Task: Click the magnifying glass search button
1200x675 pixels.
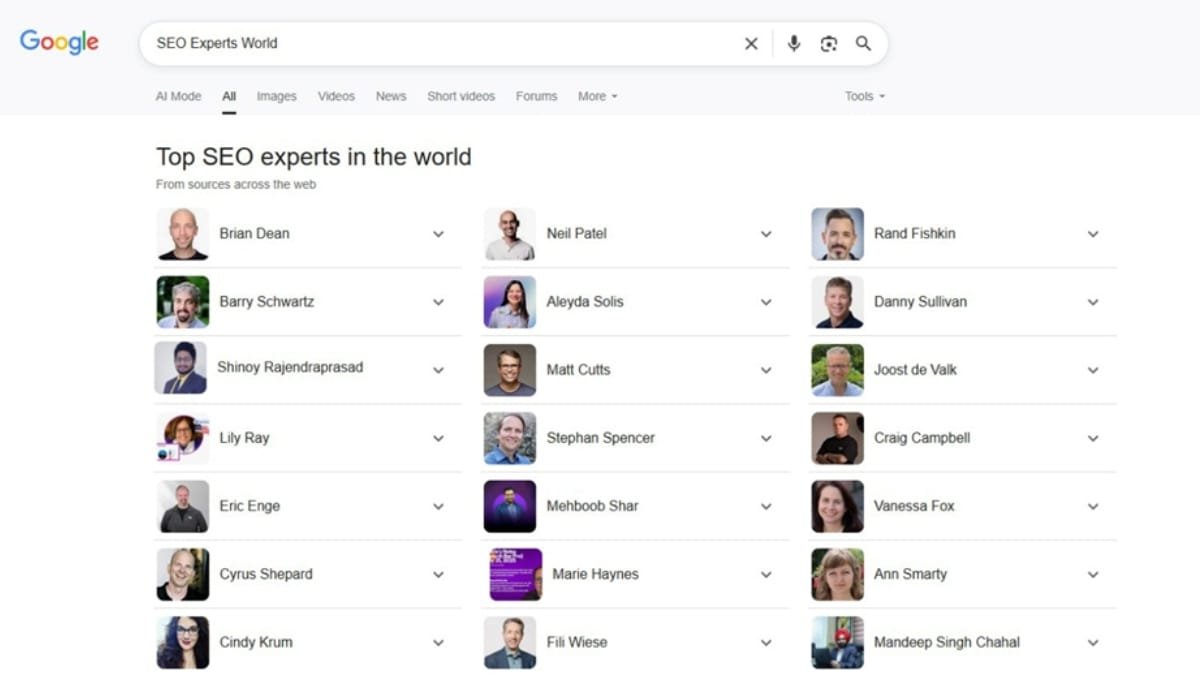Action: coord(863,44)
